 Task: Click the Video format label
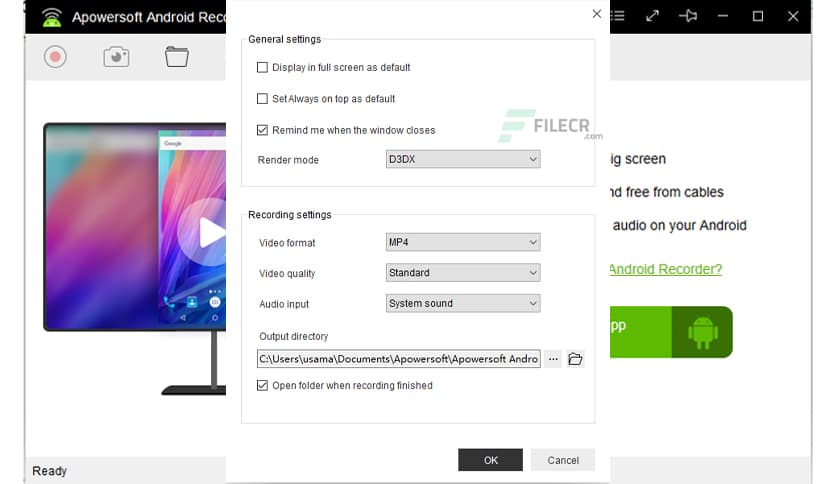(x=287, y=243)
